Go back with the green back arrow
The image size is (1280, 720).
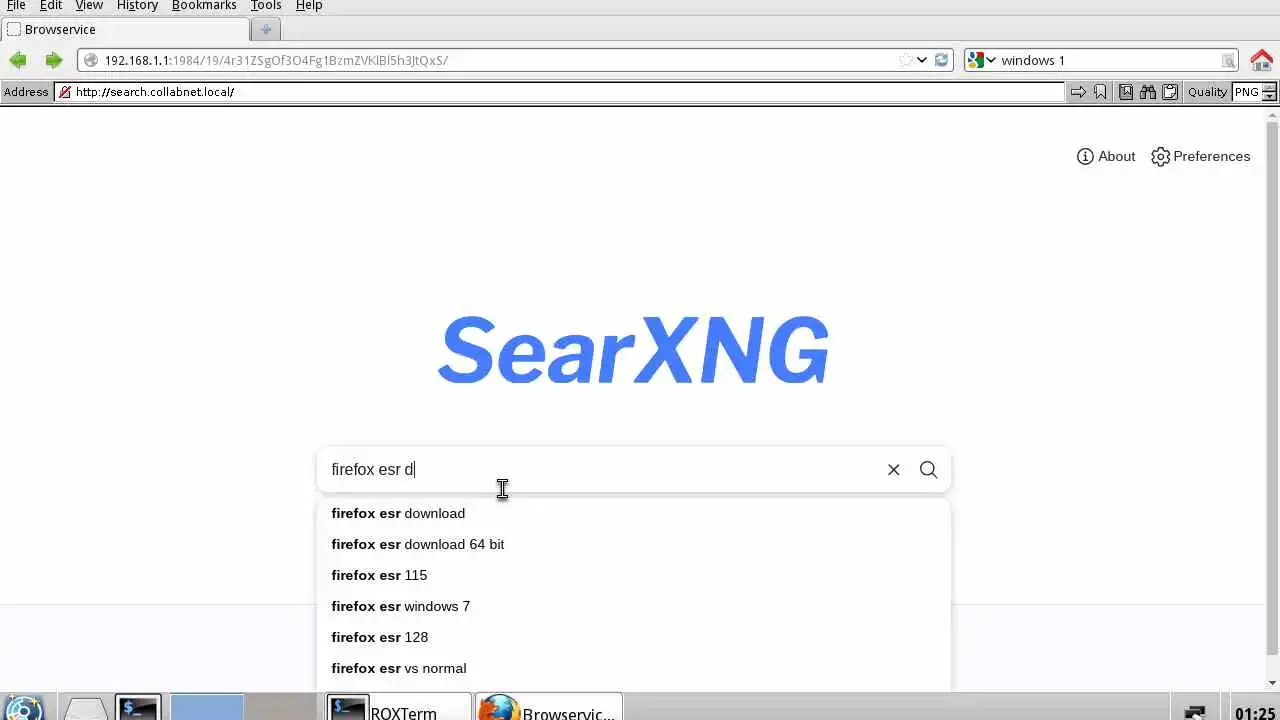[x=18, y=60]
